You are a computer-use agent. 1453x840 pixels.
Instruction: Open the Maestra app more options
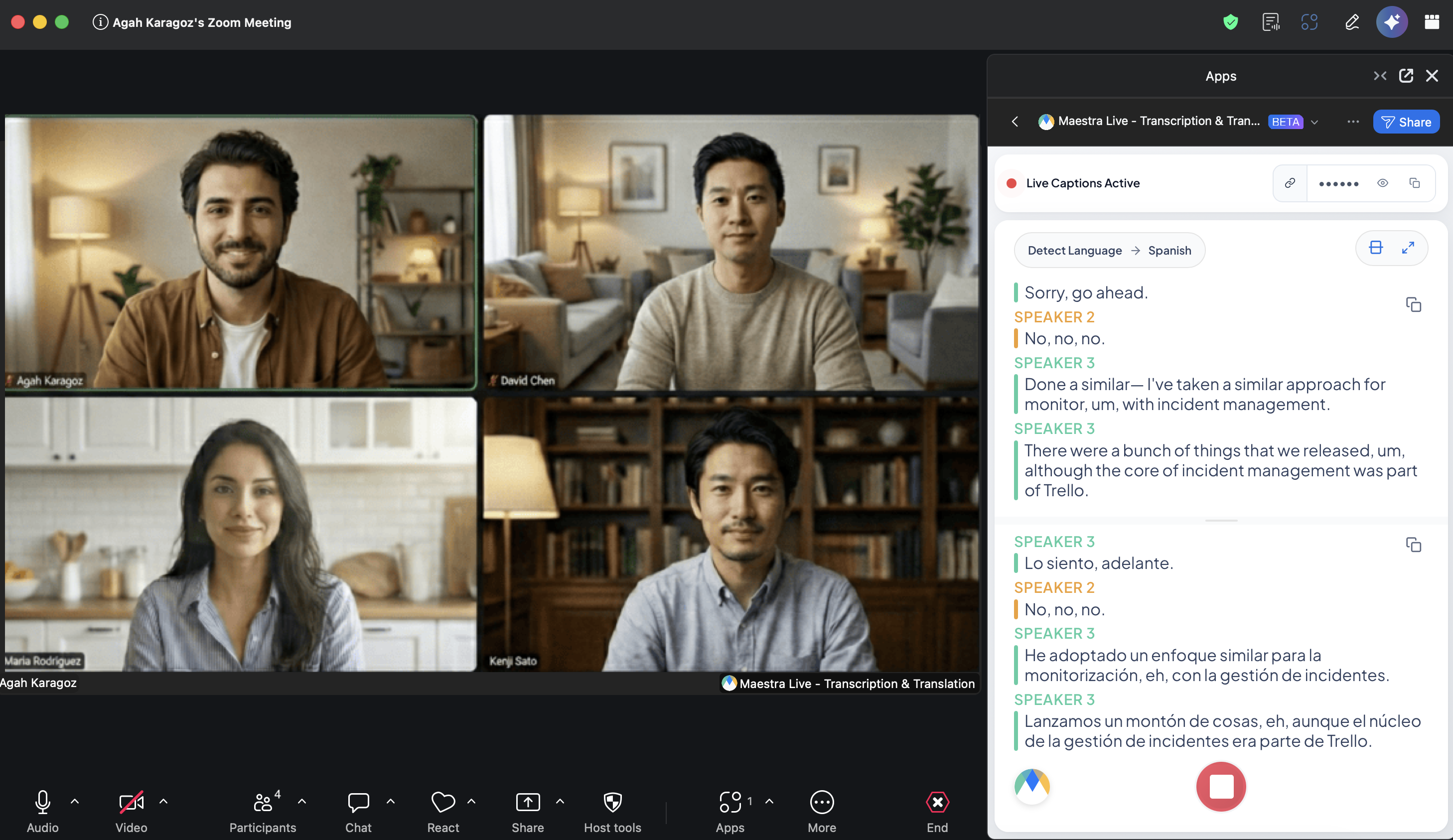[1353, 122]
